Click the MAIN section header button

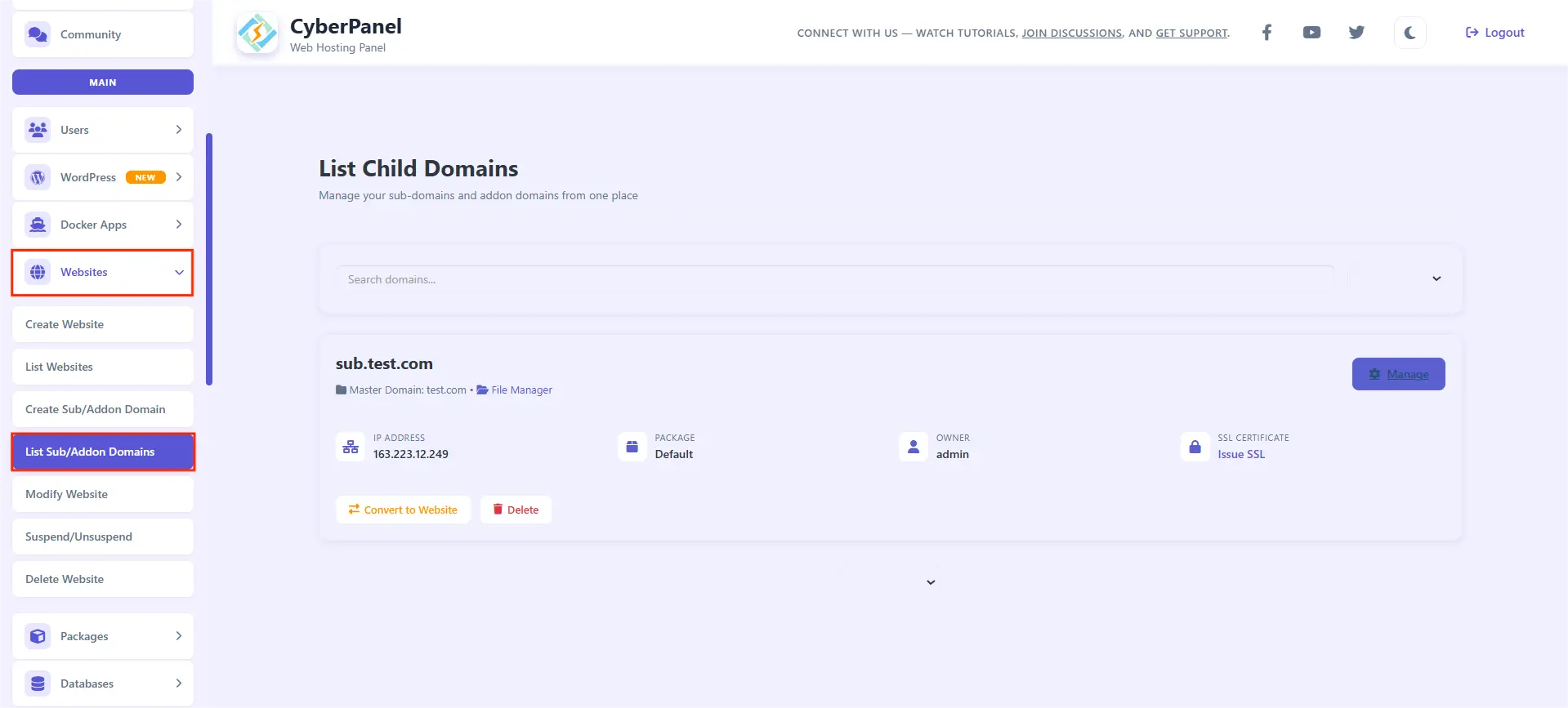[103, 82]
